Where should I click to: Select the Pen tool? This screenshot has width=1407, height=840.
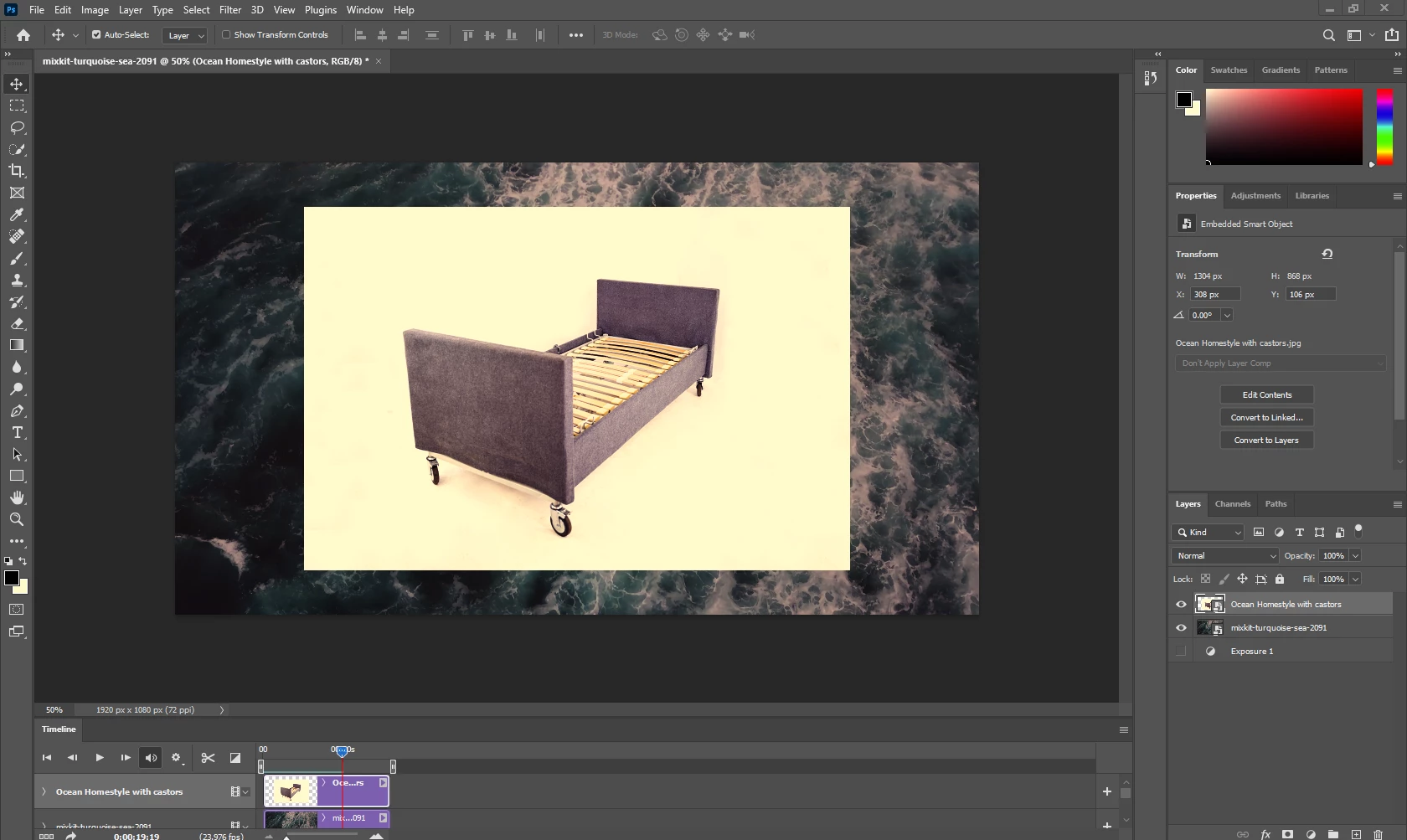[x=17, y=410]
